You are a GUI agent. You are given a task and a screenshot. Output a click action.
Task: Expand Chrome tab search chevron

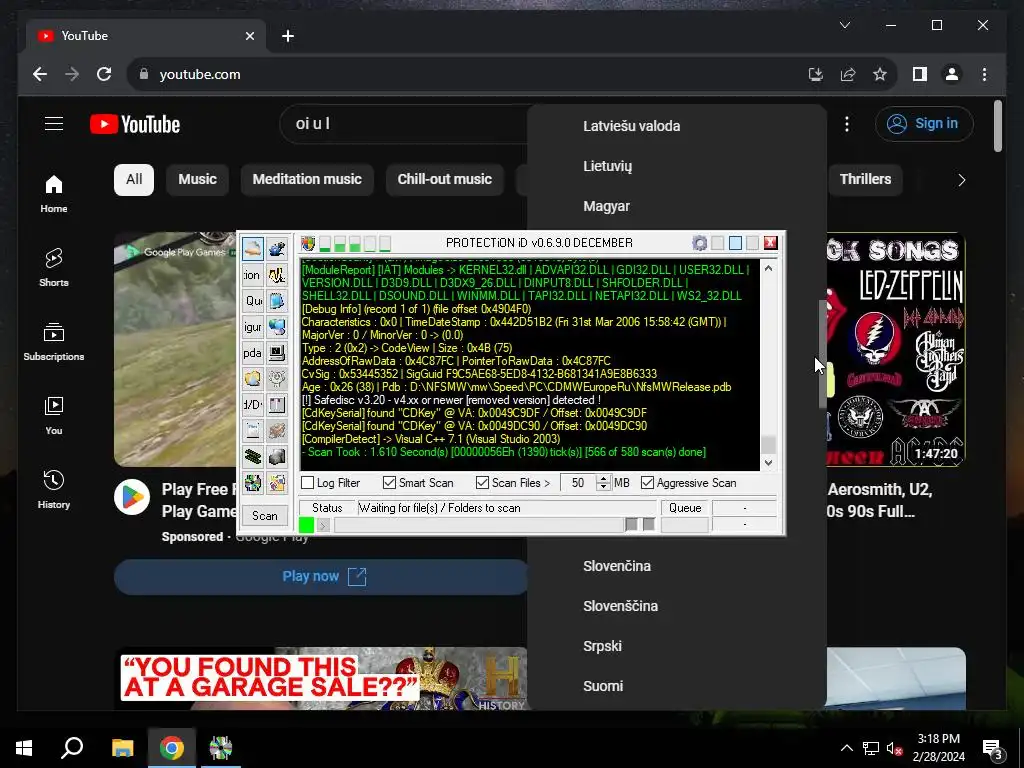coord(844,25)
